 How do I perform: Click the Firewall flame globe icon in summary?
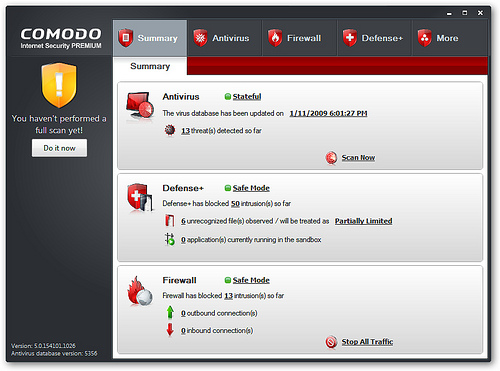point(140,291)
